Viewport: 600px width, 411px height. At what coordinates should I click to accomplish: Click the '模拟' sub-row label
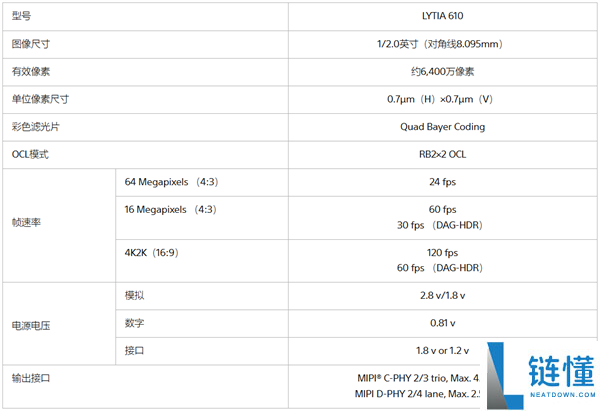[134, 295]
